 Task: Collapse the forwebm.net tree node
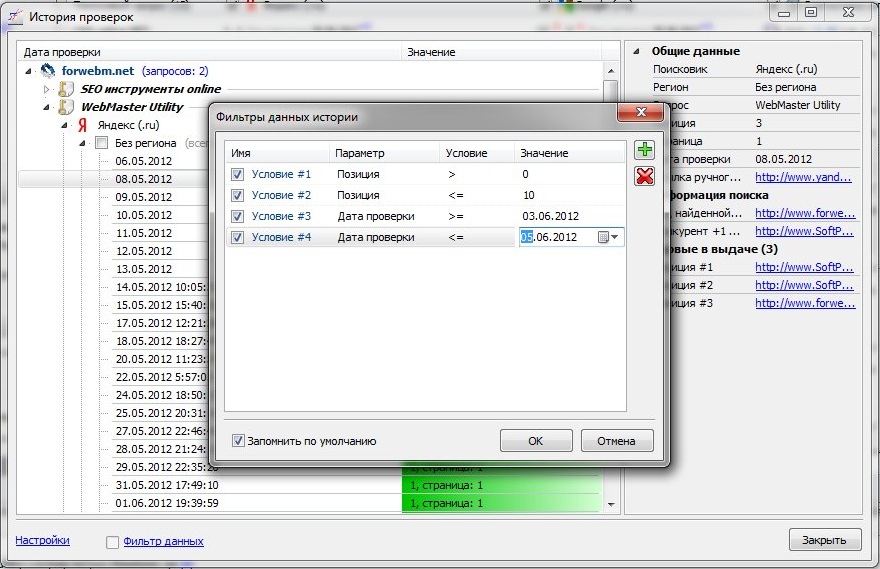tap(31, 71)
